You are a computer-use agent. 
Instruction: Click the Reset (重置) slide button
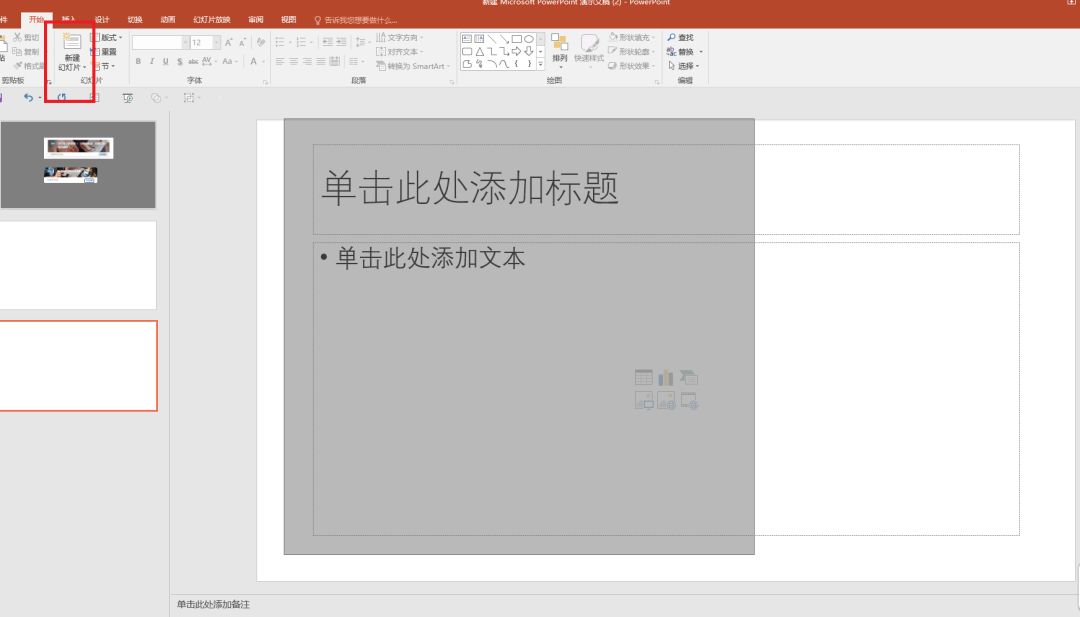(108, 52)
